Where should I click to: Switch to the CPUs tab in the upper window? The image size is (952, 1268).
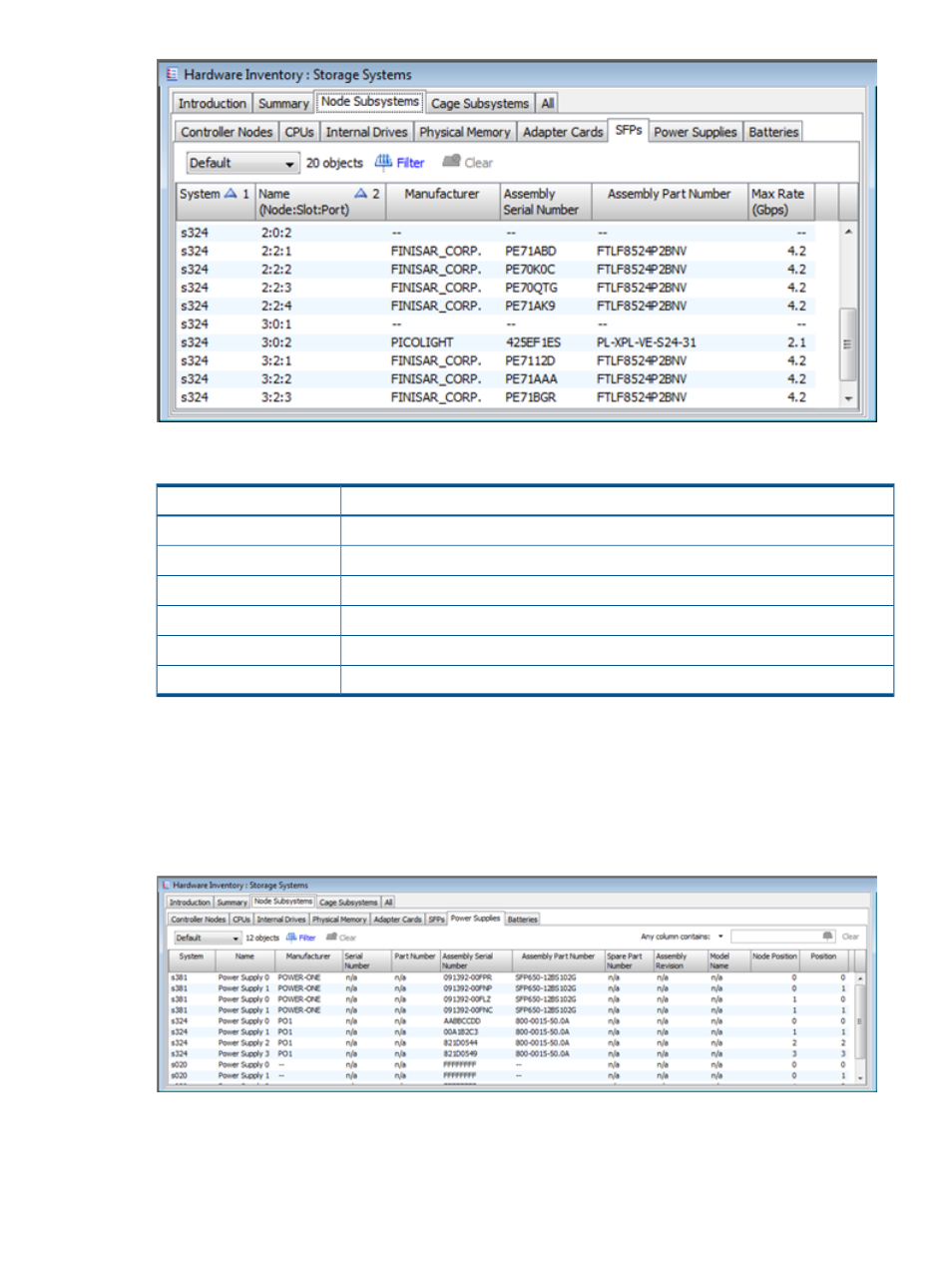click(299, 132)
